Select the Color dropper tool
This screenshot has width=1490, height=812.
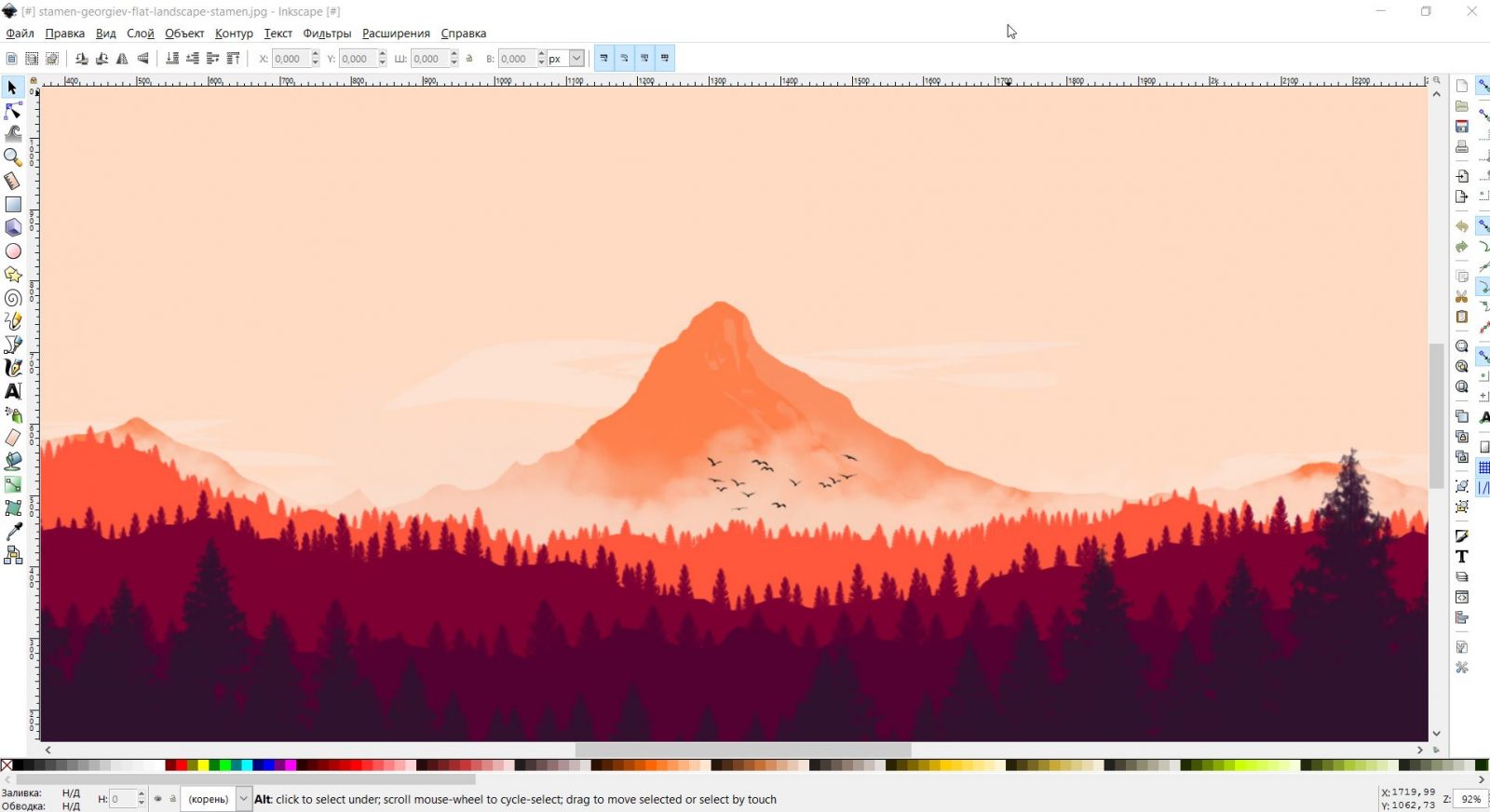[x=13, y=532]
